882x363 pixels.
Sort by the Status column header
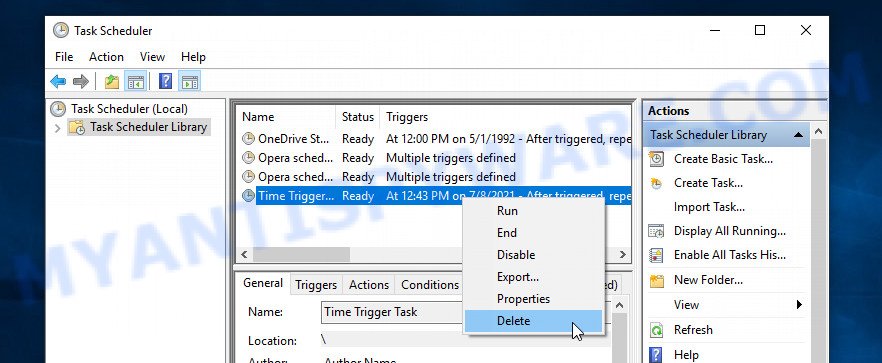point(358,117)
